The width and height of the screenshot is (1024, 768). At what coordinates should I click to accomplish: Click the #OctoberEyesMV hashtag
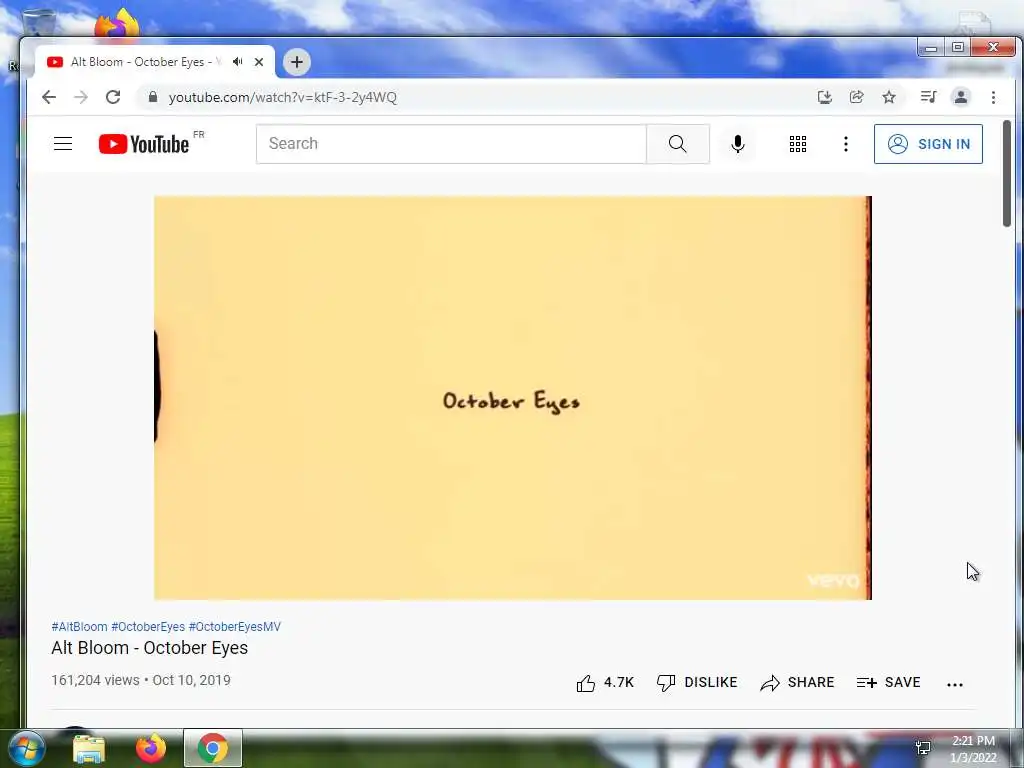point(234,626)
